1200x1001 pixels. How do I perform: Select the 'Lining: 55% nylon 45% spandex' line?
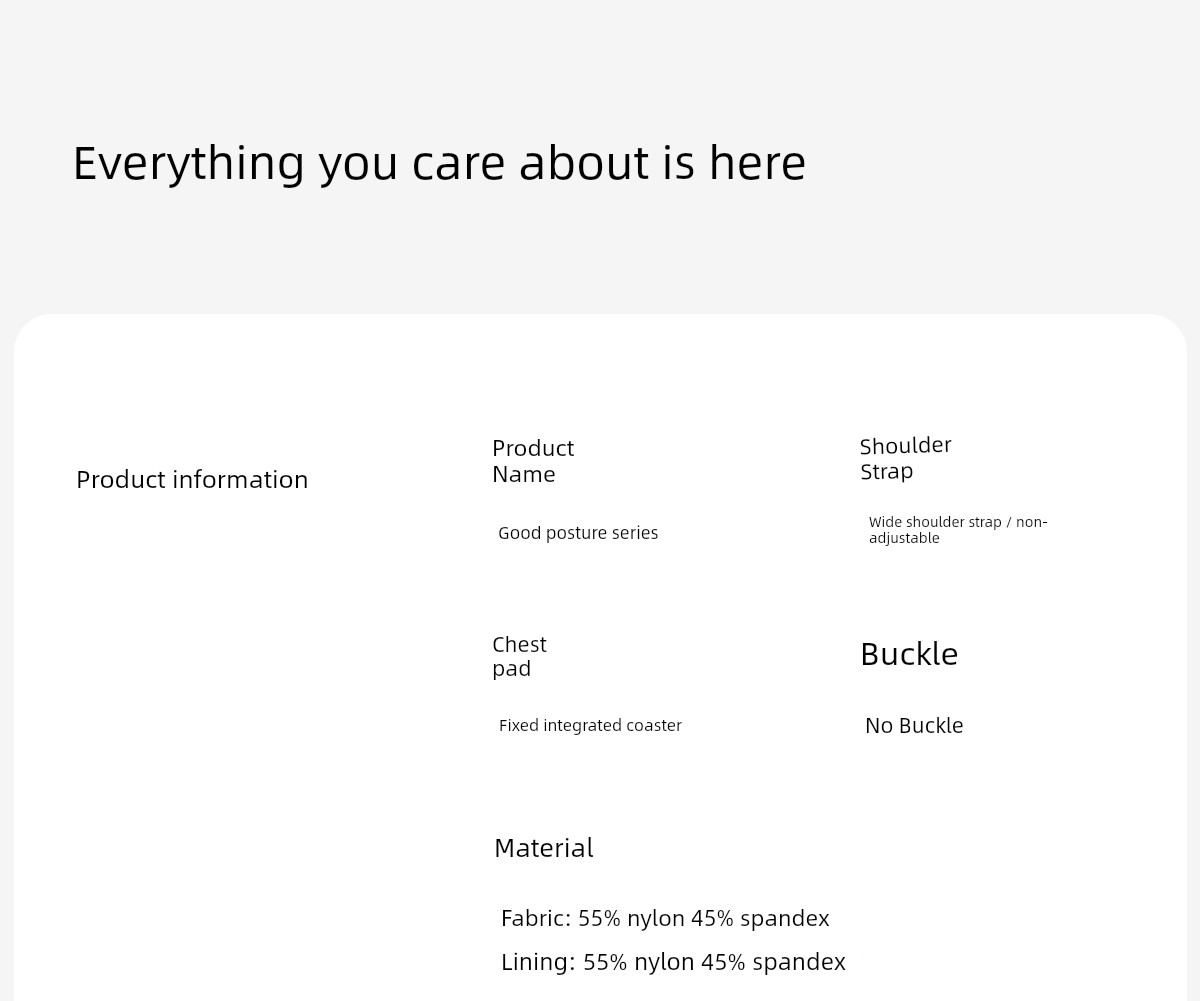[673, 962]
